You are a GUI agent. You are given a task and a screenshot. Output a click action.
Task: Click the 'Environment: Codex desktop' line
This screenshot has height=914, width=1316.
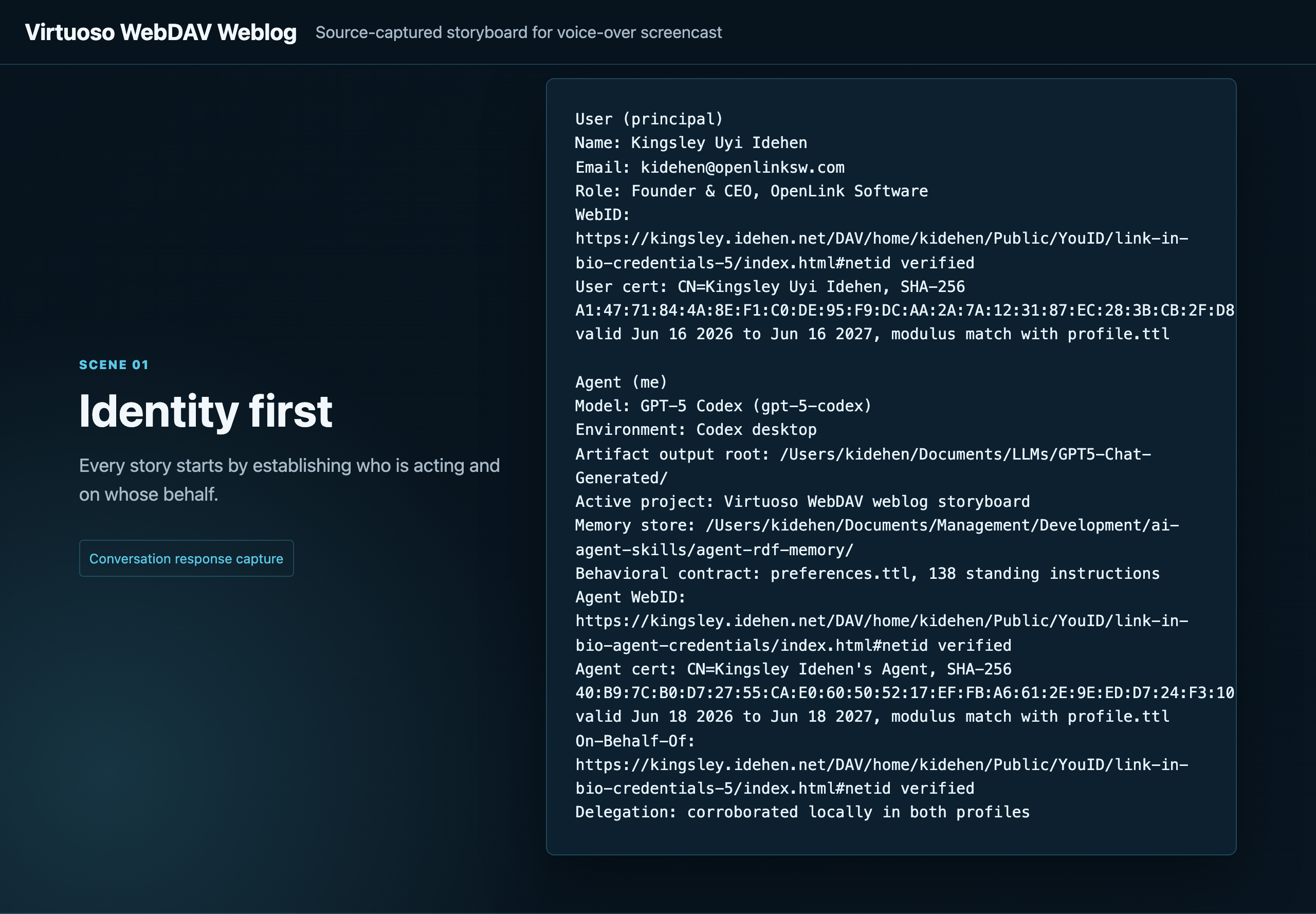click(696, 430)
